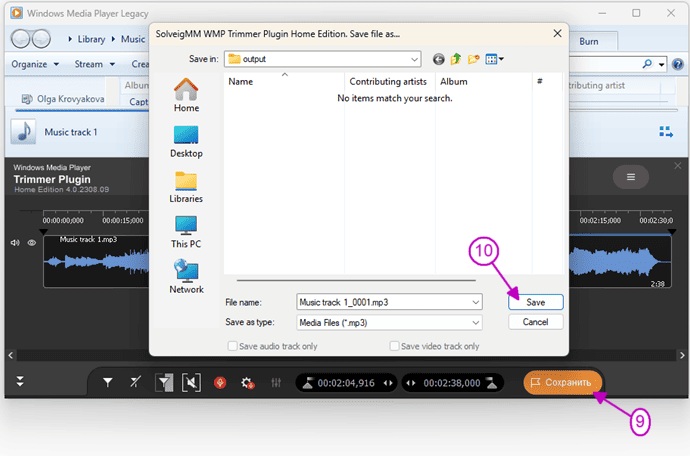Jump to end marker icon
690x456 pixels.
click(491, 383)
